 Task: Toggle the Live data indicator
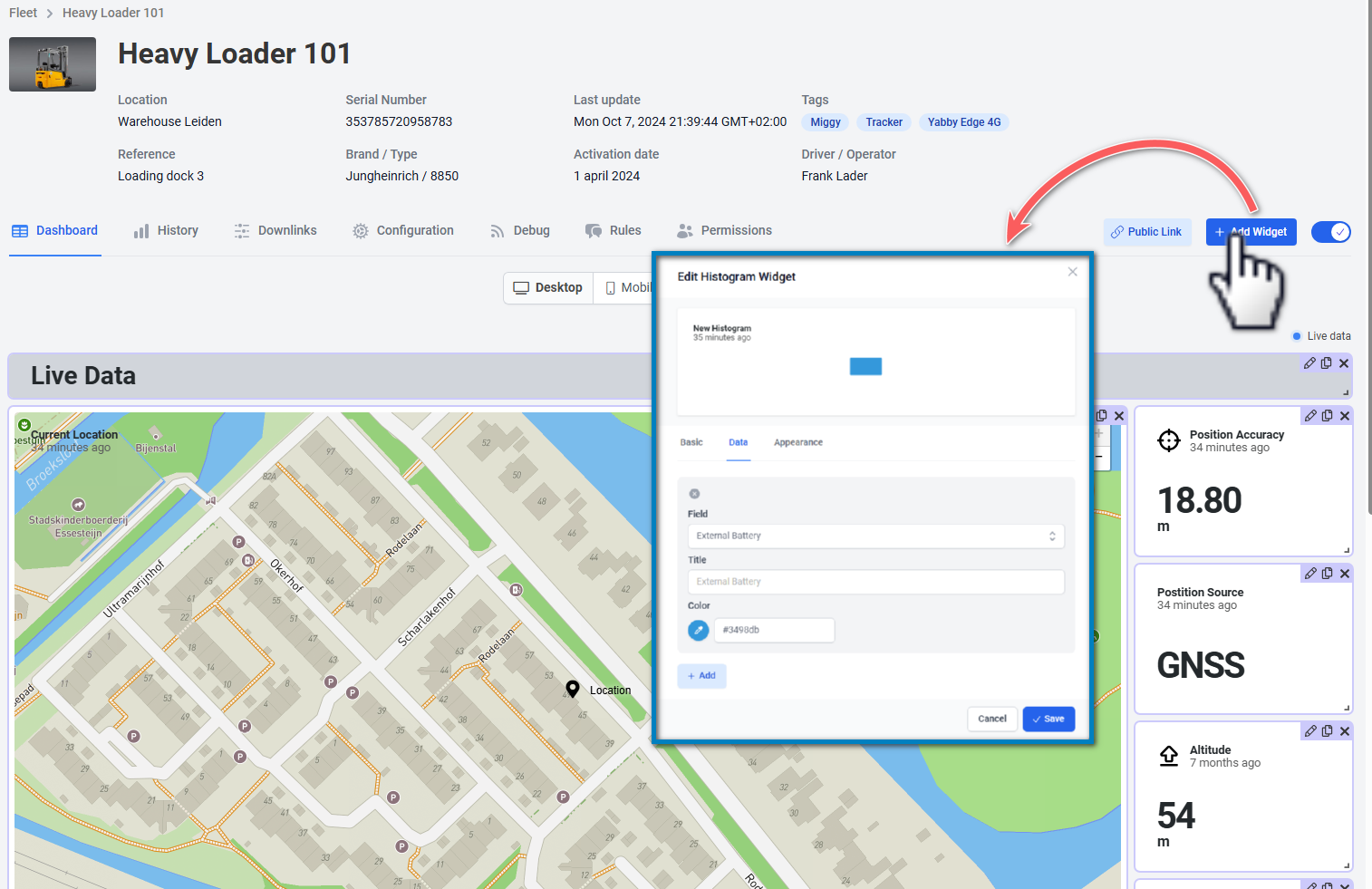click(x=1321, y=336)
